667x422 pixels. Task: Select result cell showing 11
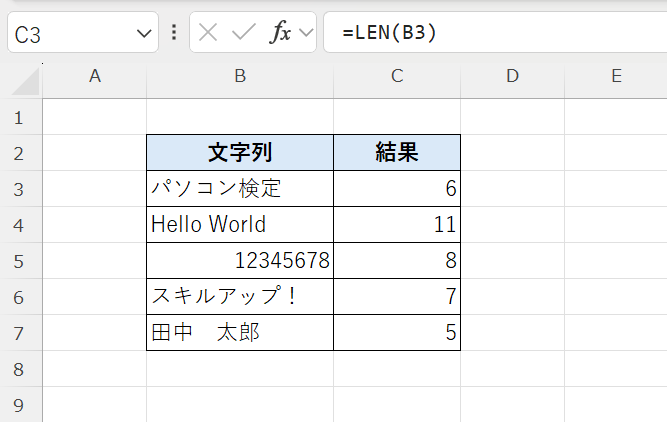(397, 224)
